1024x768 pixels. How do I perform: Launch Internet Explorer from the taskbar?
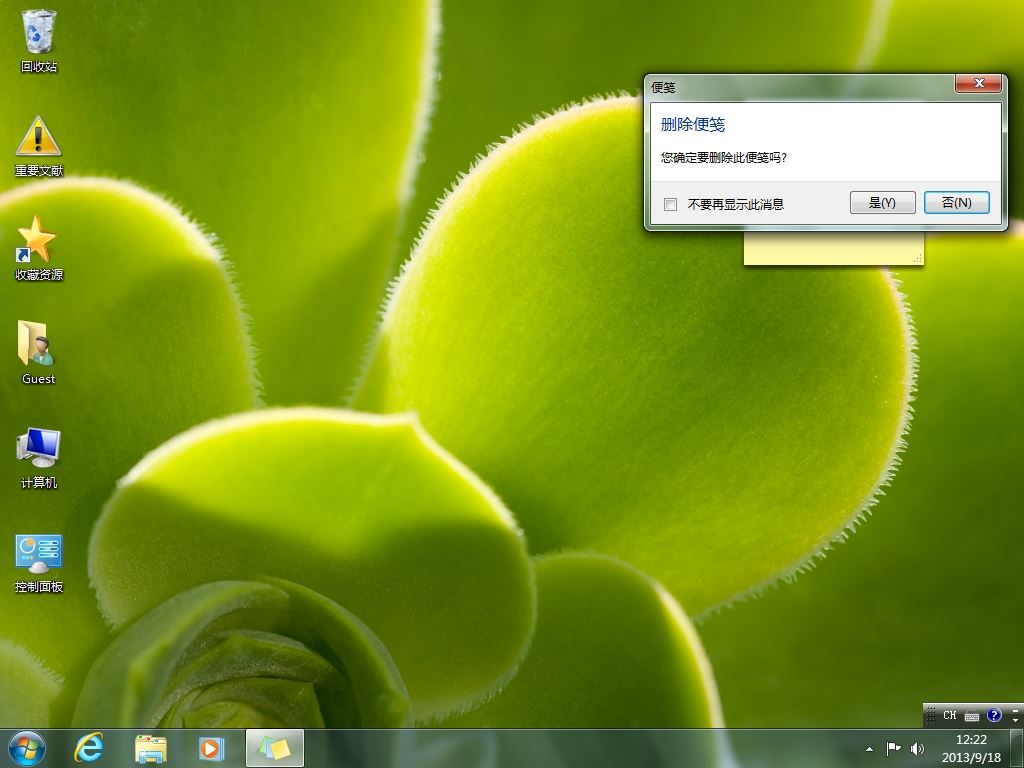tap(88, 748)
